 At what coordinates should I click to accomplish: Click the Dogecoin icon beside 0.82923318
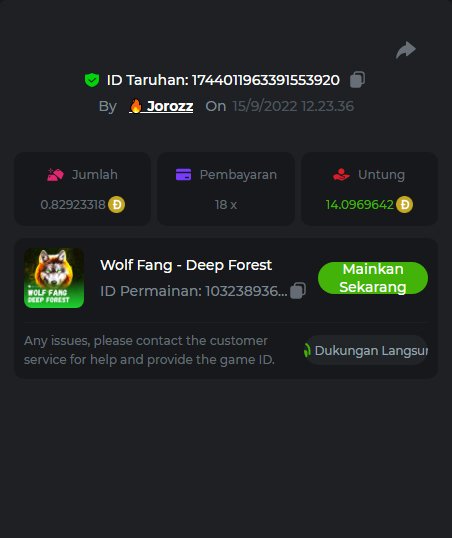click(x=117, y=204)
